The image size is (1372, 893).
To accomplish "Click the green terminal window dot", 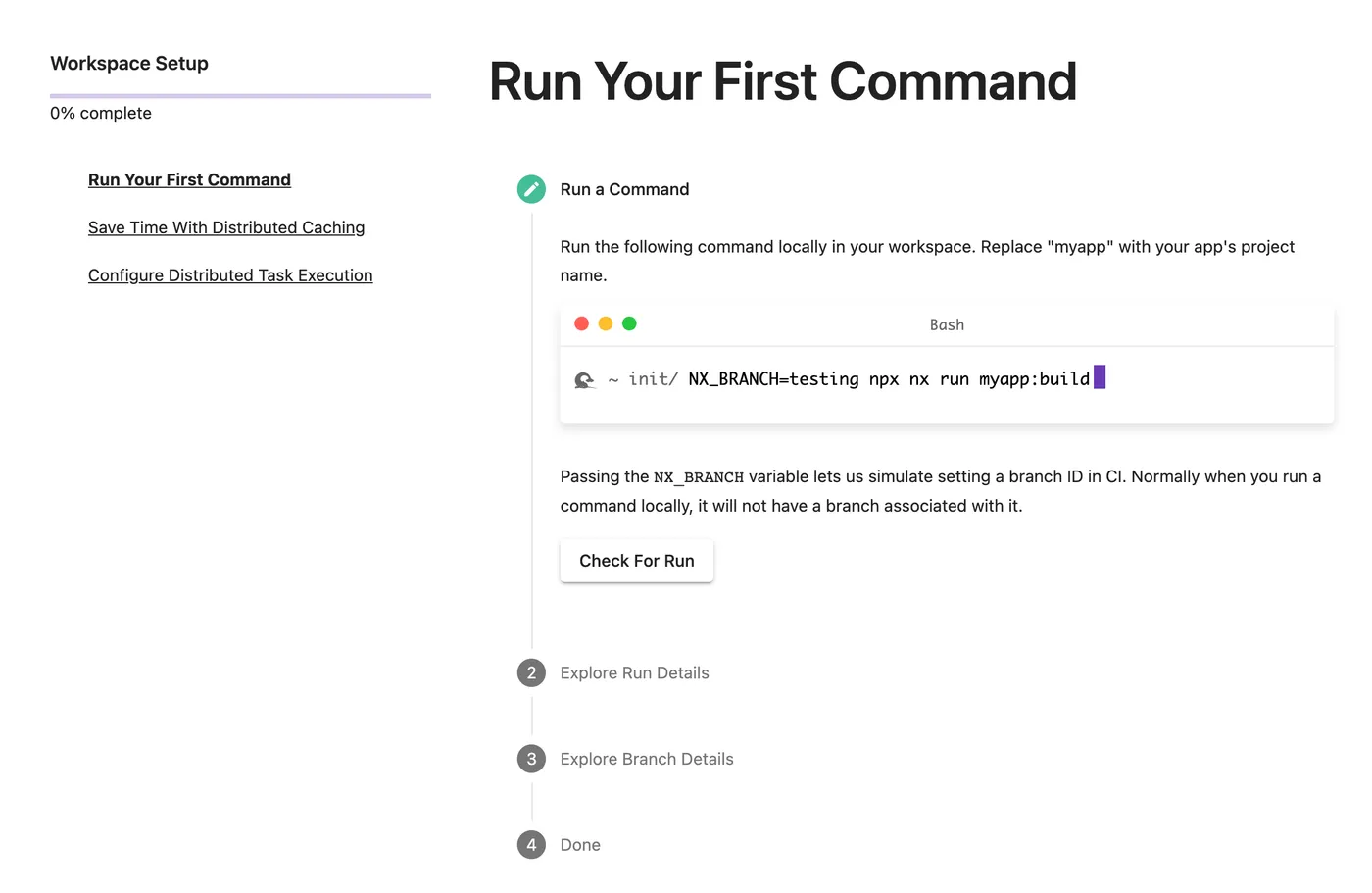I will (x=629, y=324).
